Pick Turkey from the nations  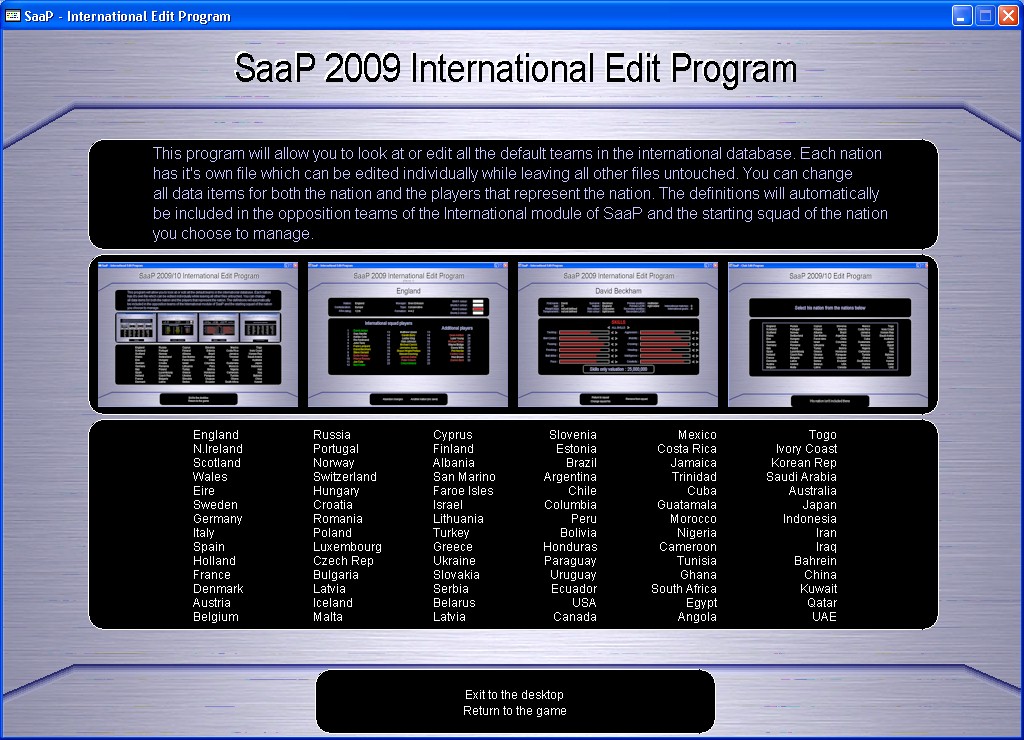point(451,533)
